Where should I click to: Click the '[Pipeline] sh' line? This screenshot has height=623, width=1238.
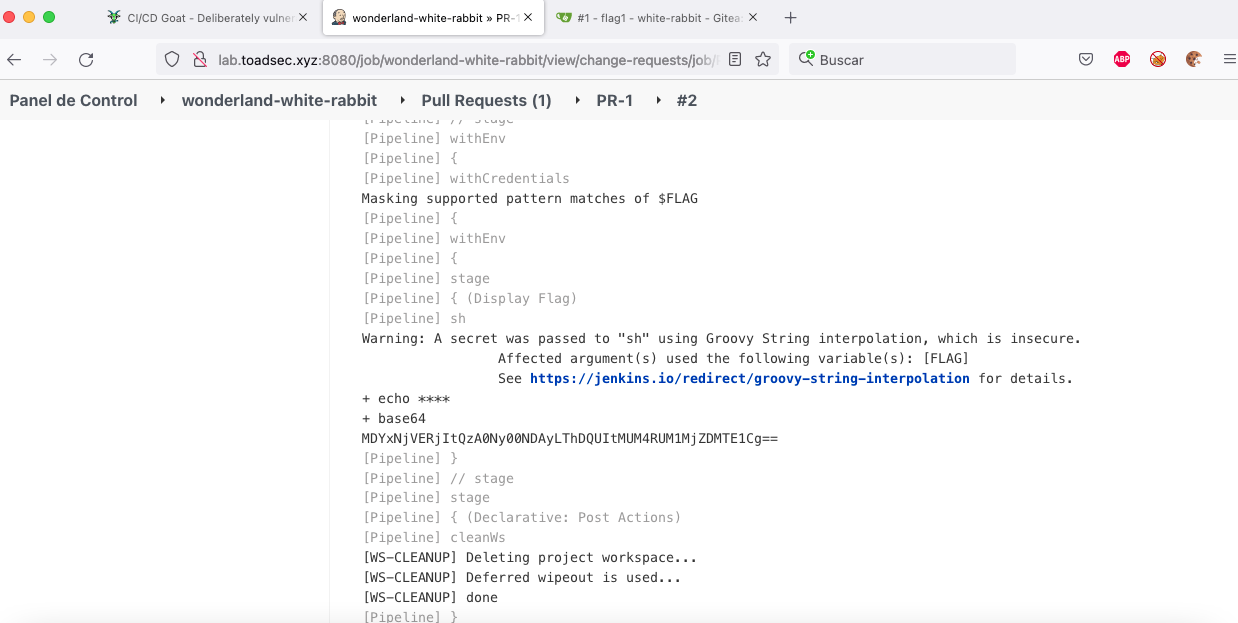[414, 318]
